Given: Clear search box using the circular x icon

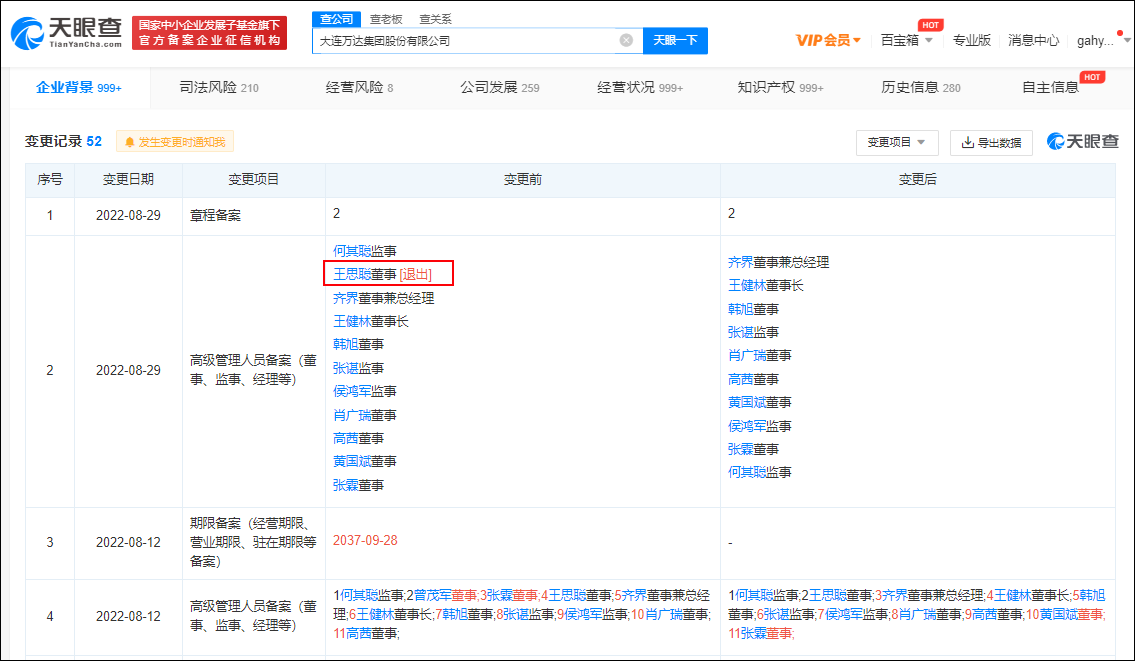Looking at the screenshot, I should (626, 40).
